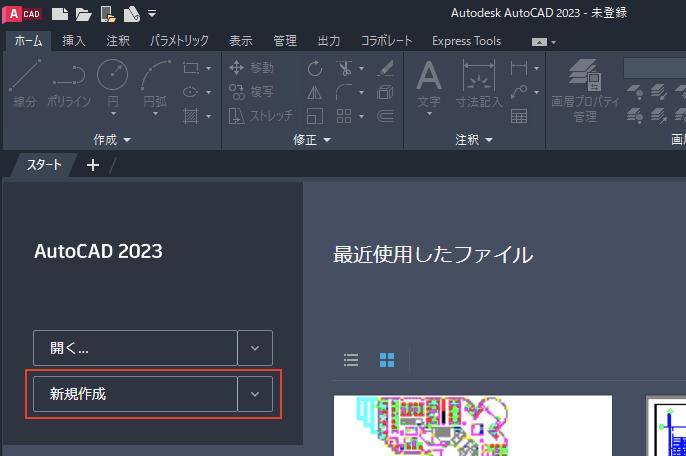Screen dimensions: 686x456
Task: Select the explode tool
Action: [385, 92]
